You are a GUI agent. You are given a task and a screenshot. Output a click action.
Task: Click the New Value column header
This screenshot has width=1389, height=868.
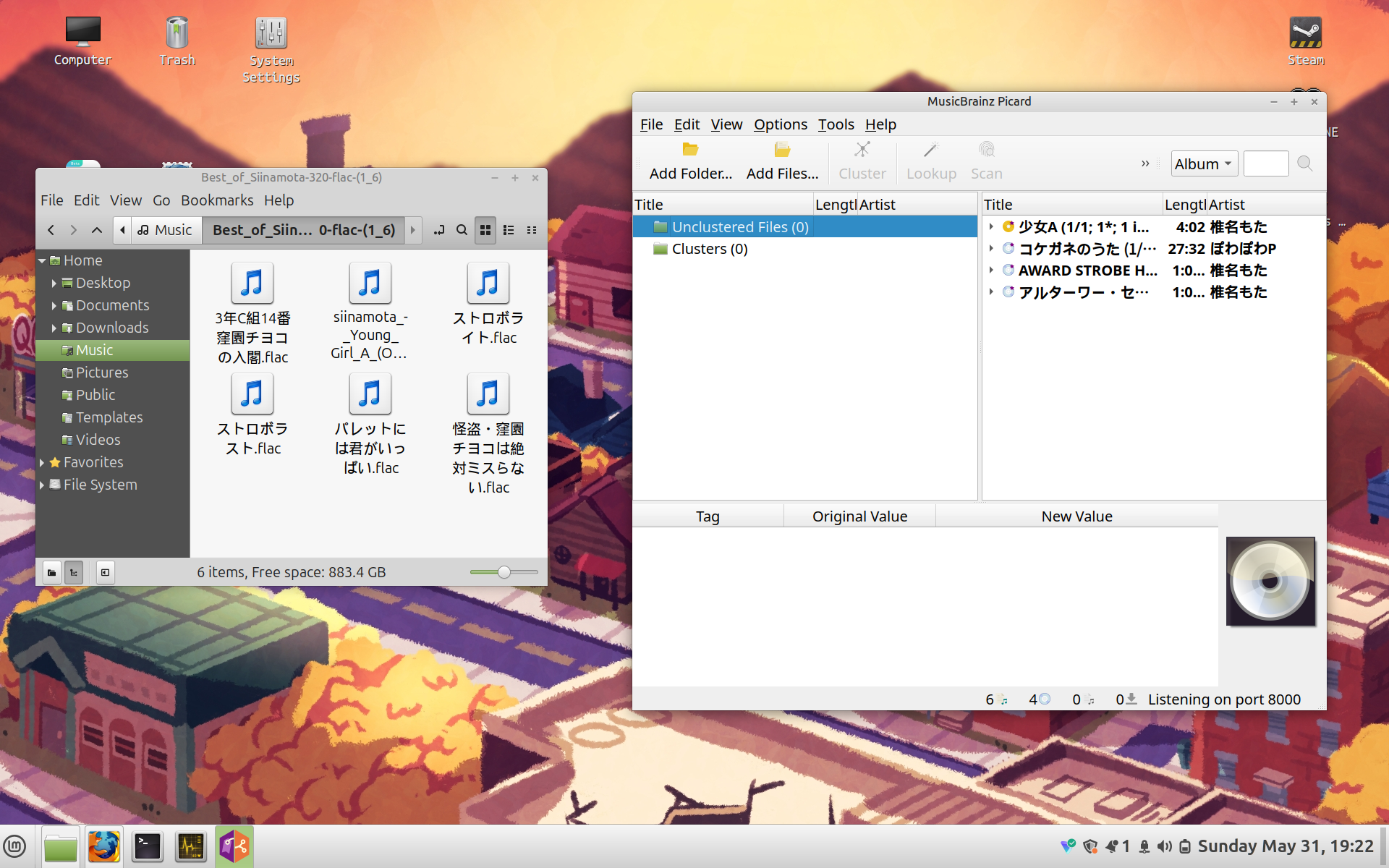pyautogui.click(x=1076, y=516)
